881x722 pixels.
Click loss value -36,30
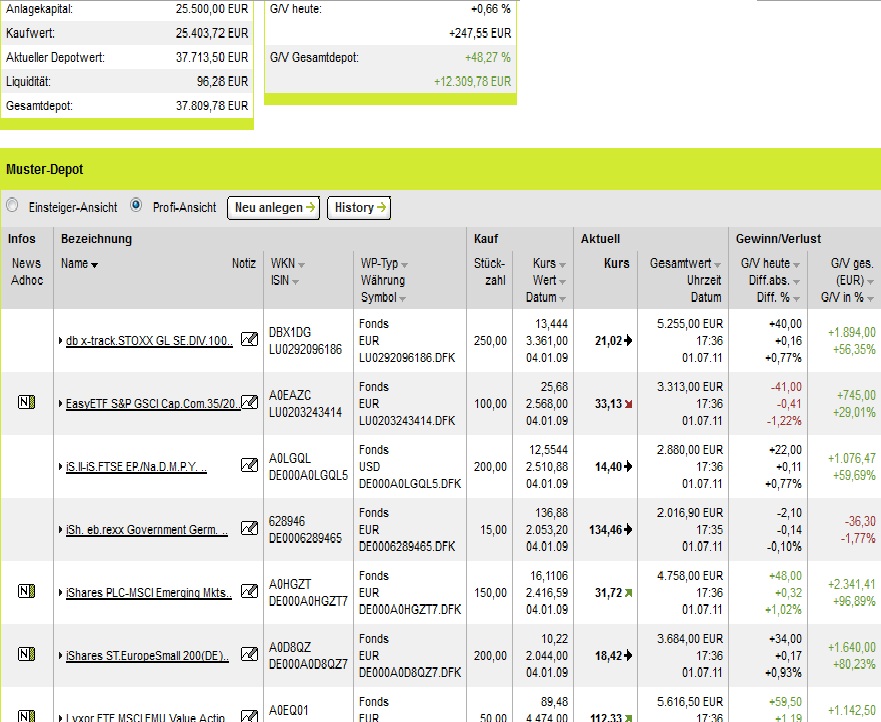(x=860, y=521)
